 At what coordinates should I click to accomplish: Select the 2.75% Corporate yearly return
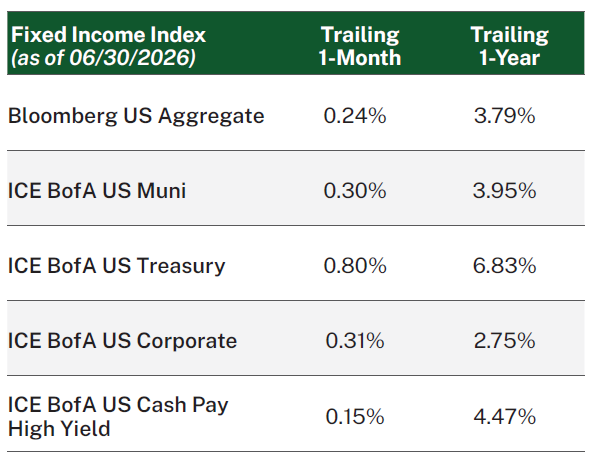(504, 341)
